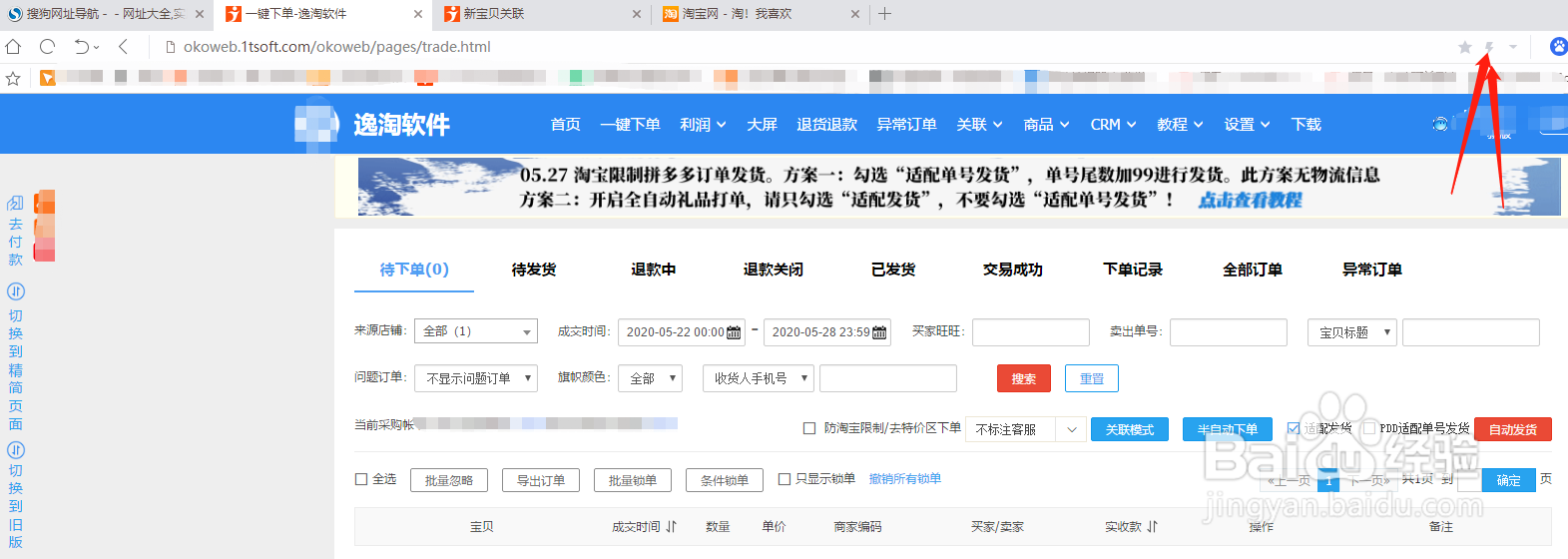
Task: Open 宝贝标题 dropdown
Action: pos(1351,332)
